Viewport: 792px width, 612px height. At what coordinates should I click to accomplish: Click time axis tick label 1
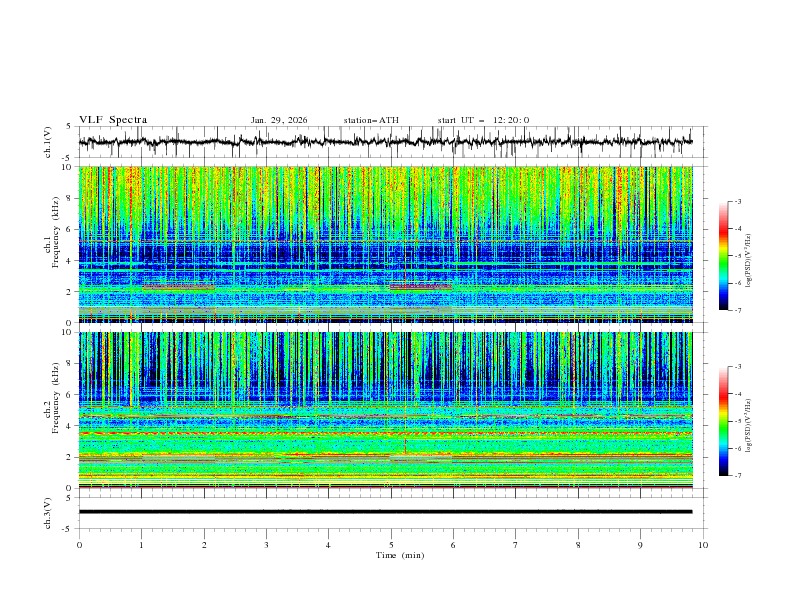tap(142, 545)
